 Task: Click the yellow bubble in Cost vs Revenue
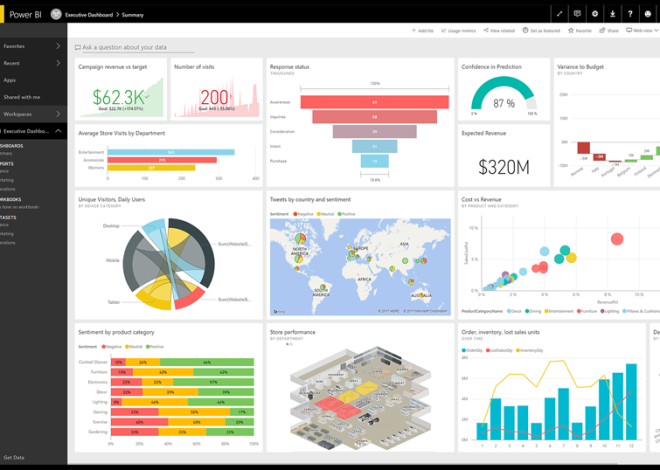[571, 258]
